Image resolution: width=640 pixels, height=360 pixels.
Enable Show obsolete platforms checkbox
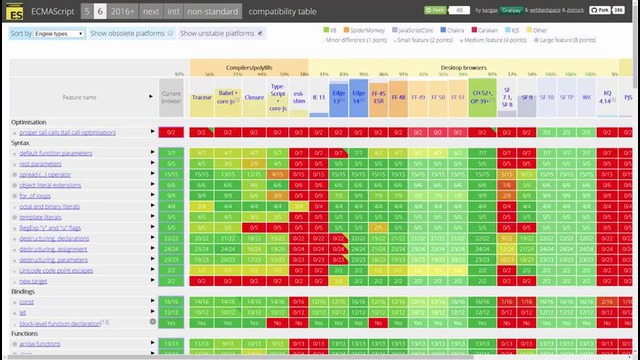tap(170, 33)
